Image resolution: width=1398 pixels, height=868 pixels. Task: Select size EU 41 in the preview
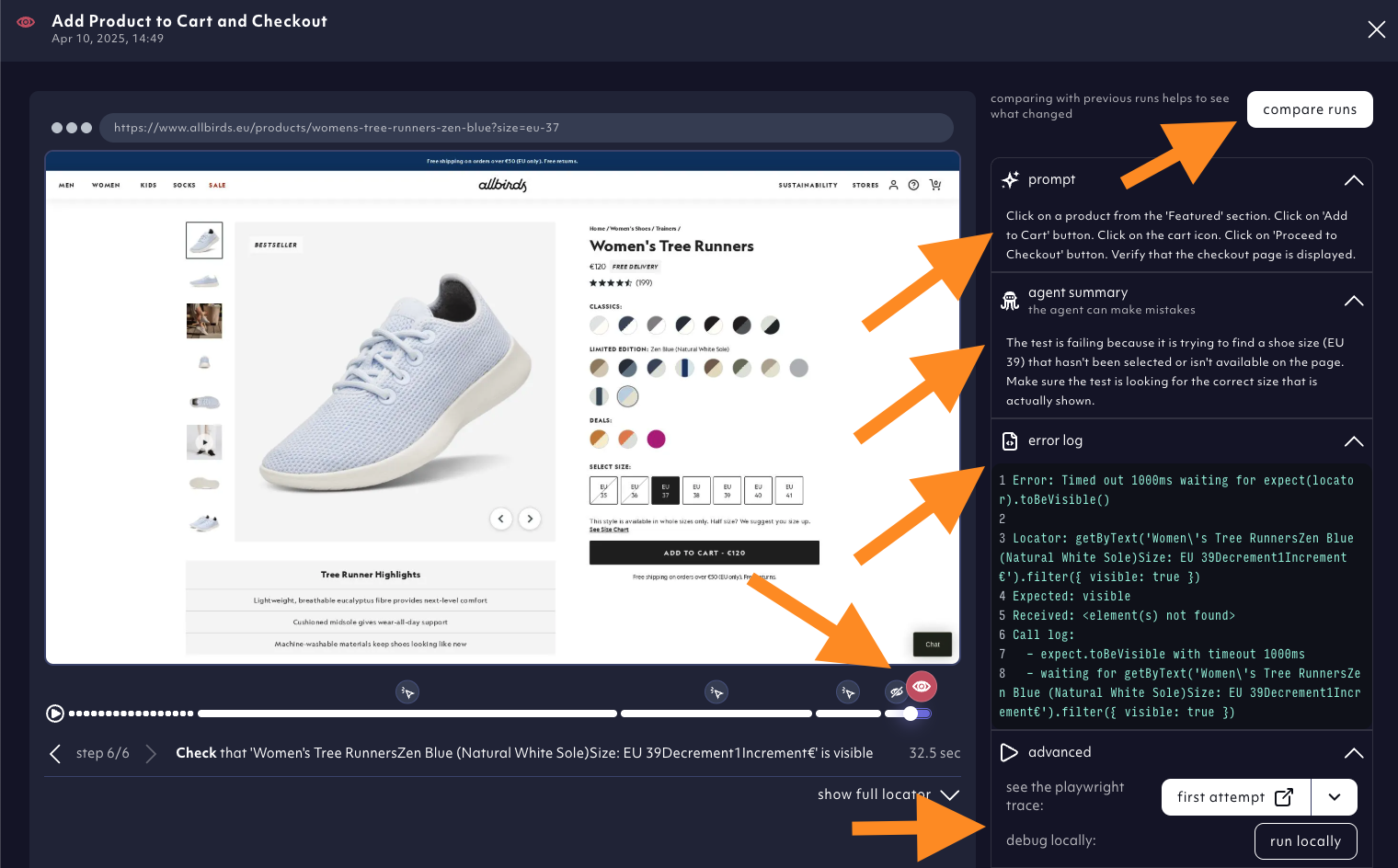(x=789, y=490)
